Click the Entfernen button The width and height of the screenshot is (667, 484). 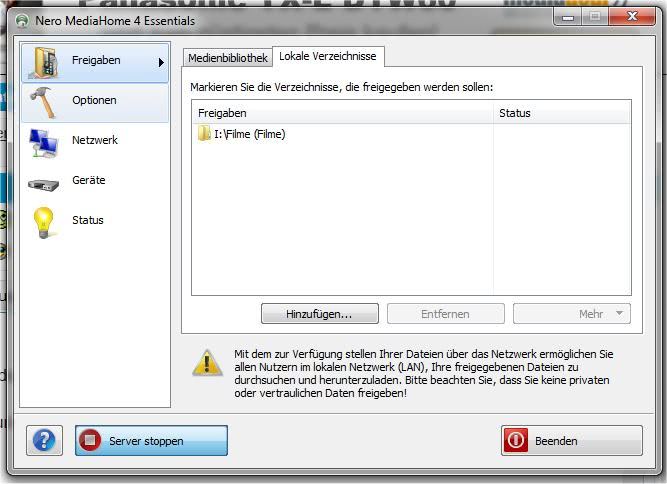(x=445, y=314)
